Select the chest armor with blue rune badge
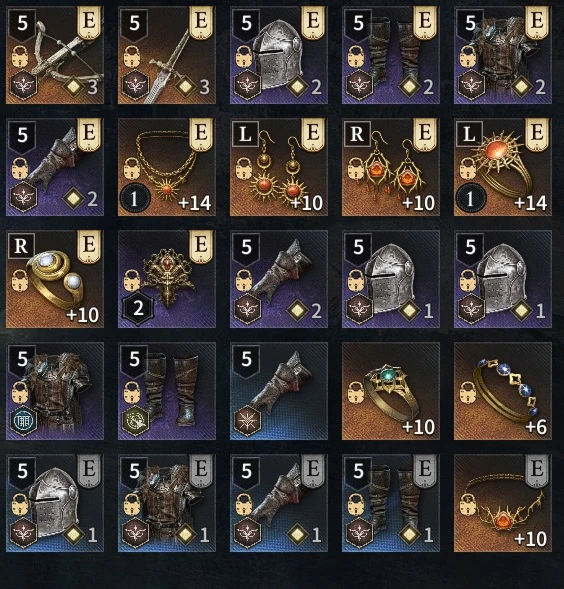The width and height of the screenshot is (564, 589). tap(55, 391)
